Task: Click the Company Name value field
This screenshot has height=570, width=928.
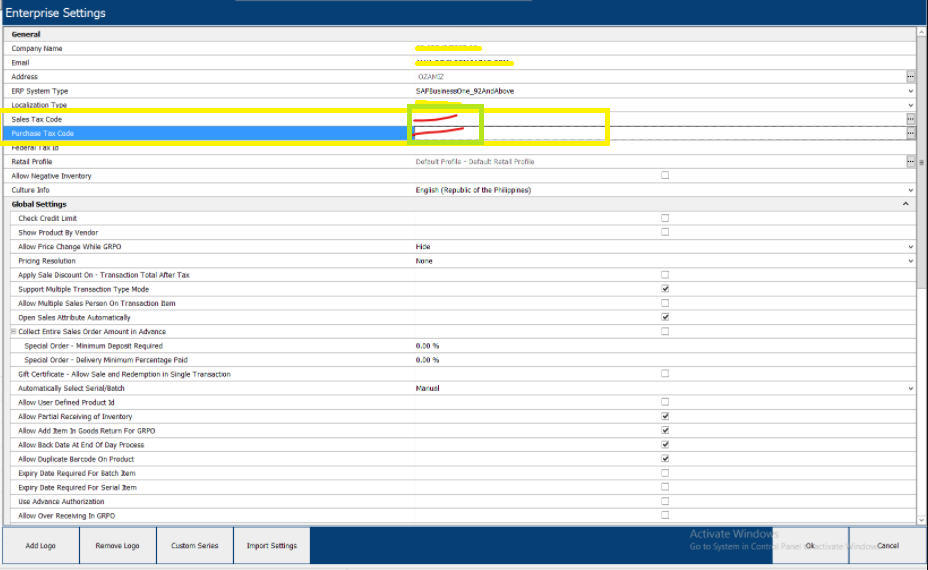Action: (x=665, y=49)
